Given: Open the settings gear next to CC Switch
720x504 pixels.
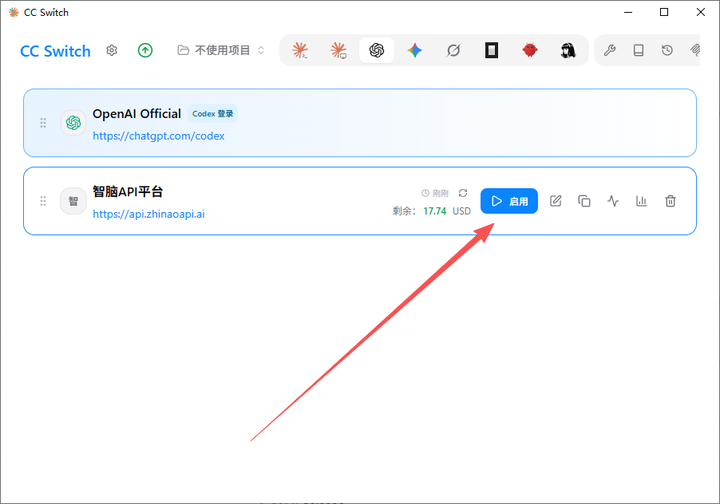Looking at the screenshot, I should (112, 50).
